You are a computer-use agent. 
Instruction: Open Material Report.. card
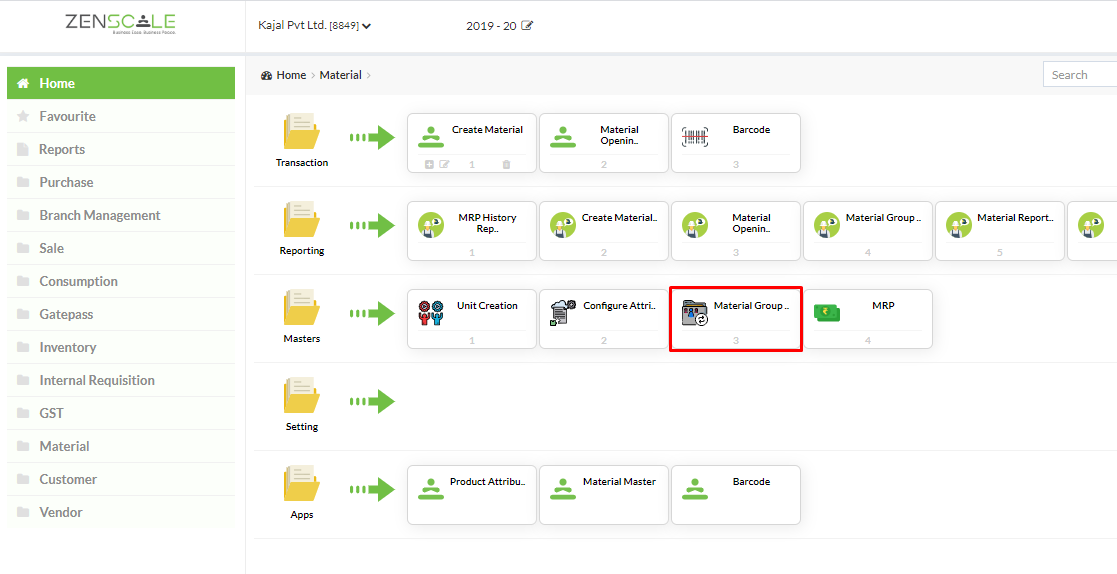(x=999, y=231)
